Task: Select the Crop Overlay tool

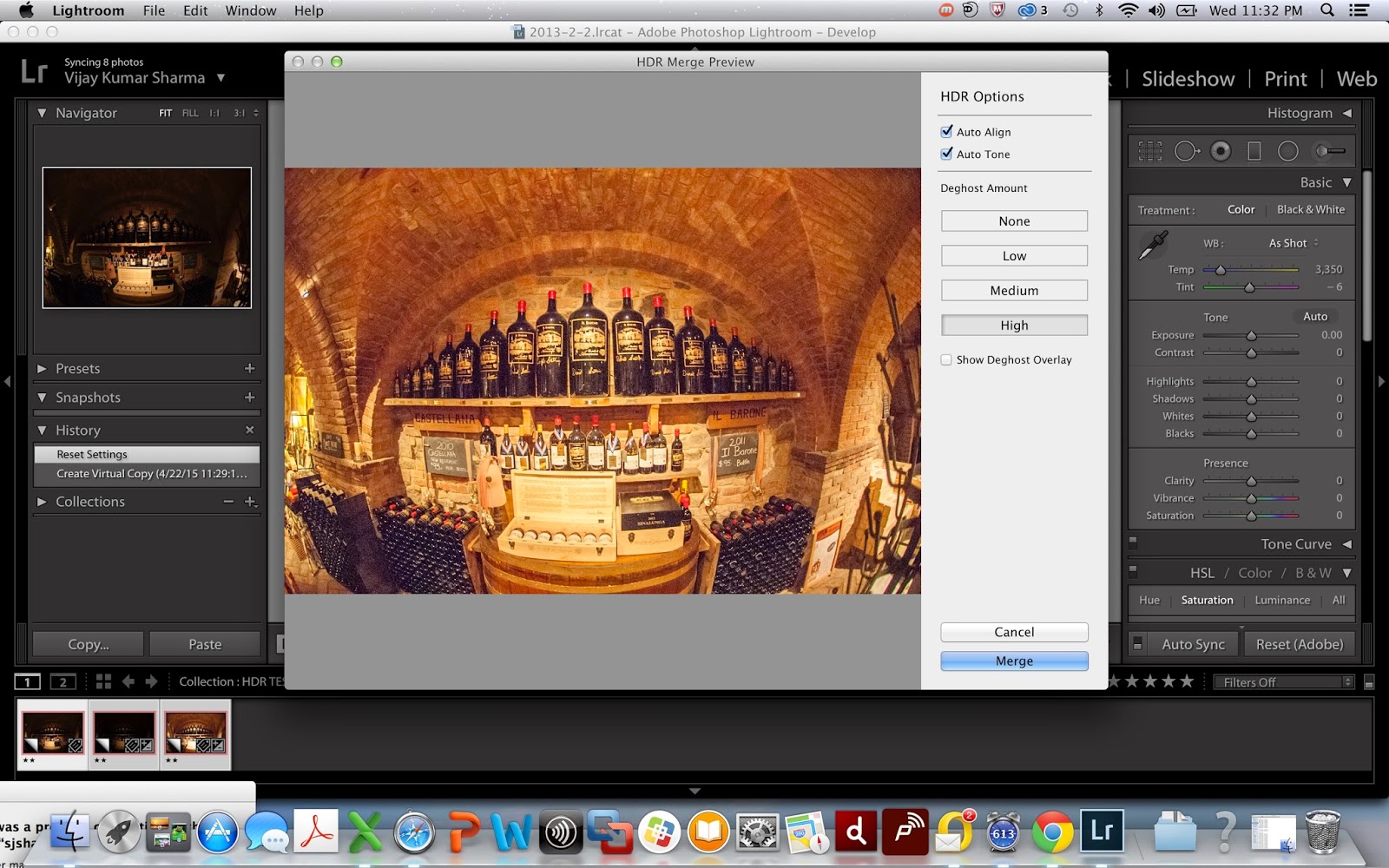Action: (x=1150, y=151)
